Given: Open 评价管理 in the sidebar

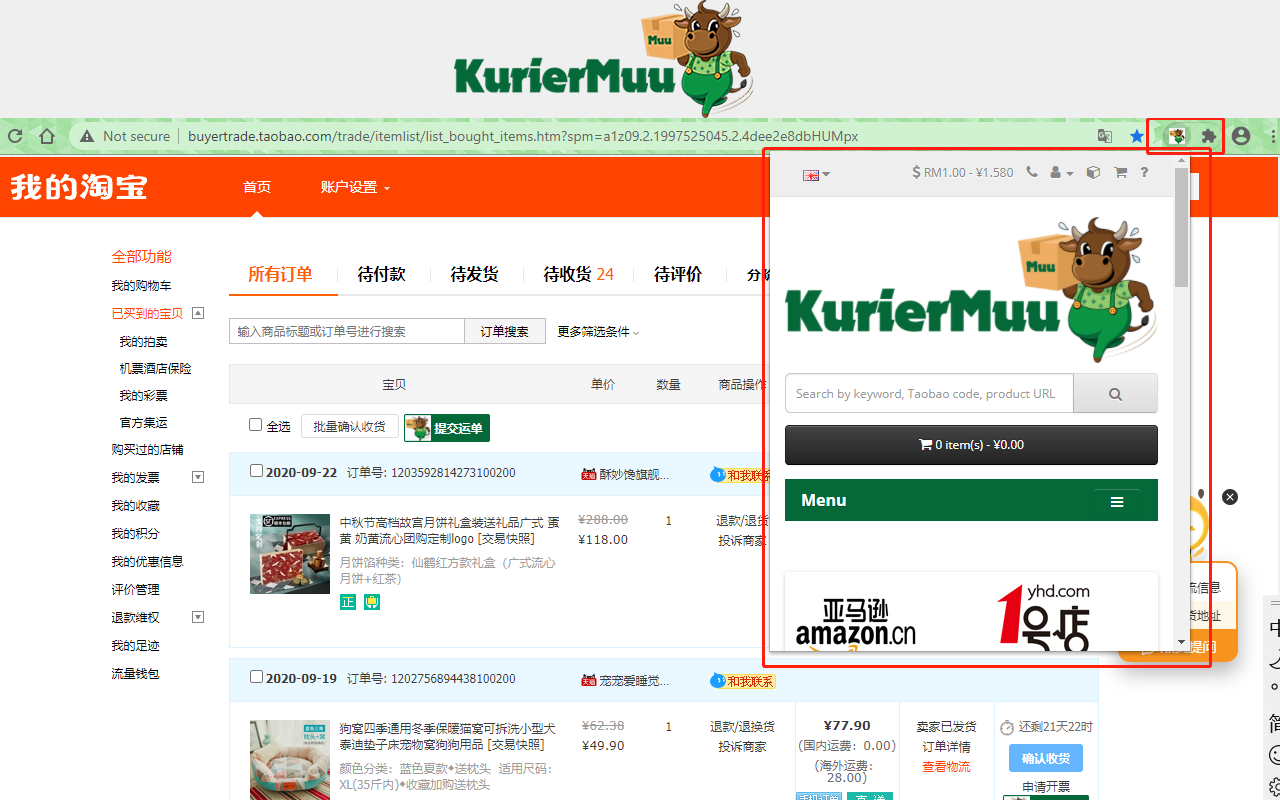Looking at the screenshot, I should [135, 589].
